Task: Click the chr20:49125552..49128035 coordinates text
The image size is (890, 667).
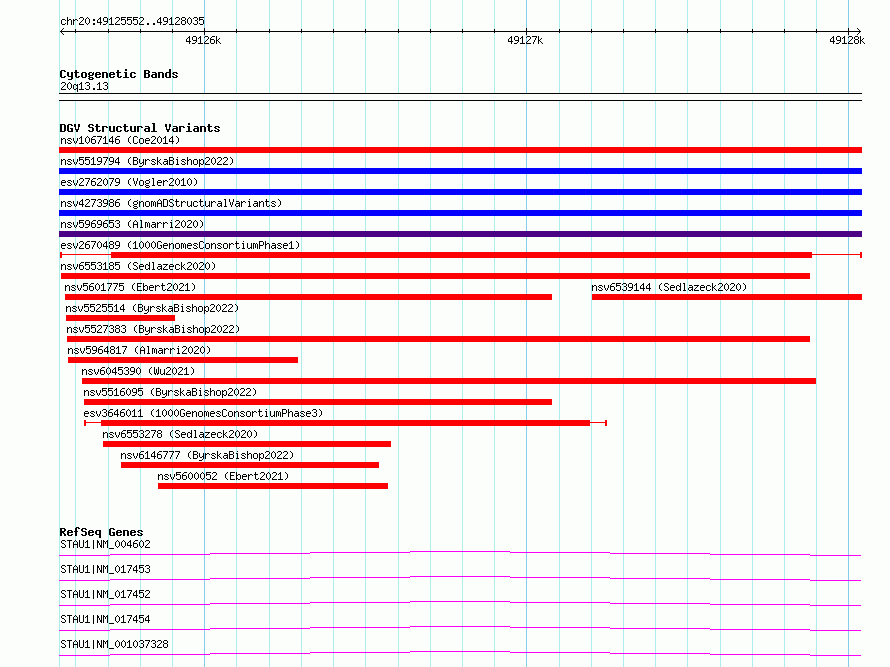Action: [132, 21]
